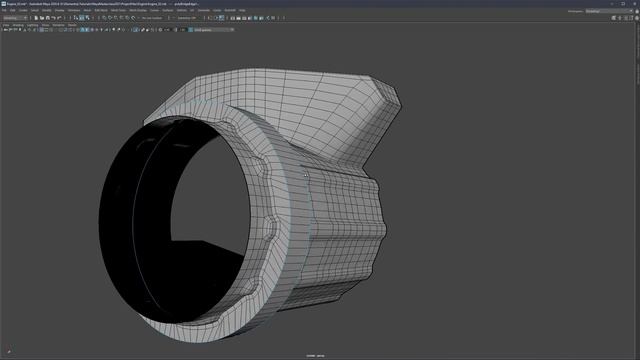The height and width of the screenshot is (360, 640).
Task: Click the Open Scene icon
Action: click(x=42, y=18)
